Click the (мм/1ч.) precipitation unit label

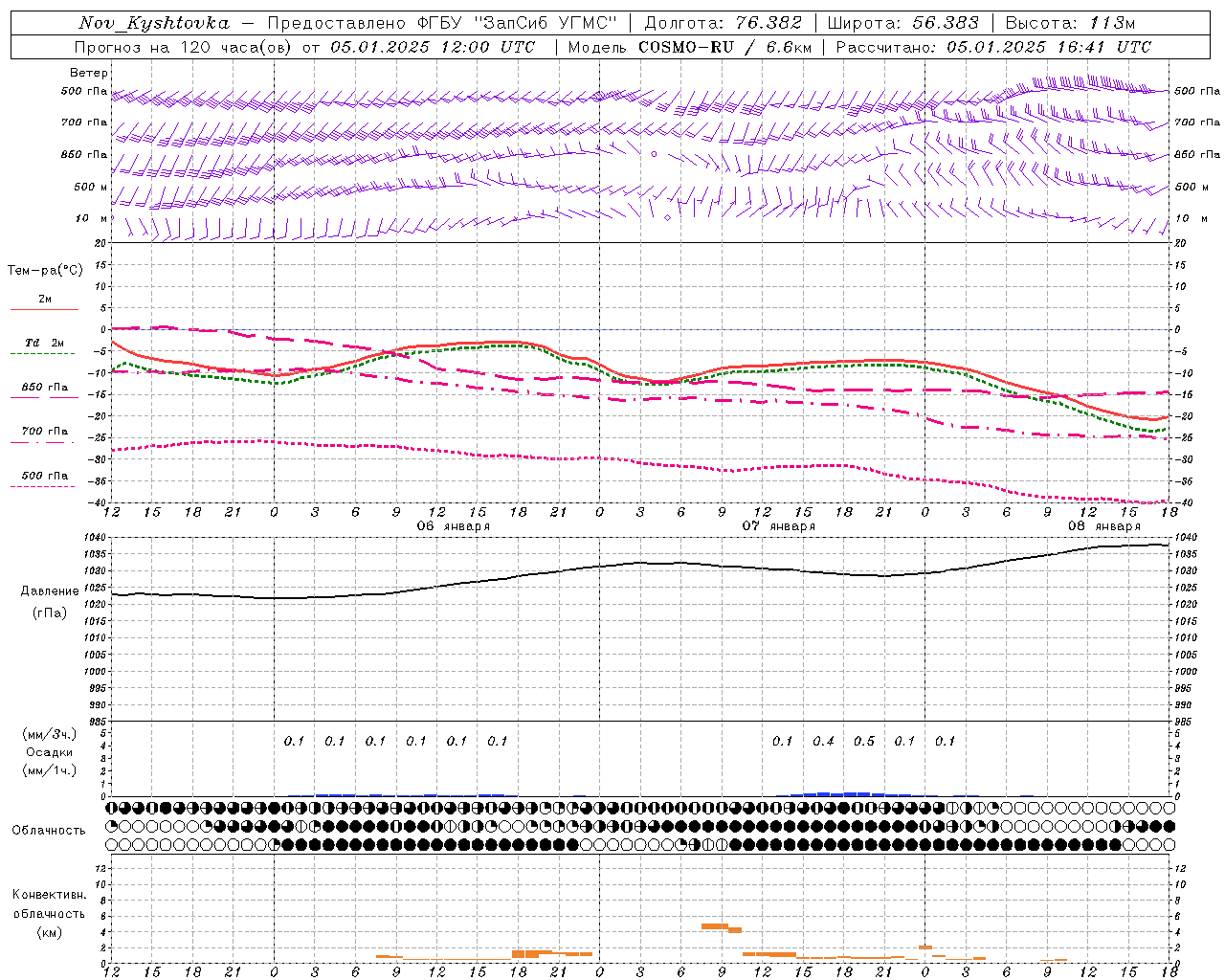point(50,770)
